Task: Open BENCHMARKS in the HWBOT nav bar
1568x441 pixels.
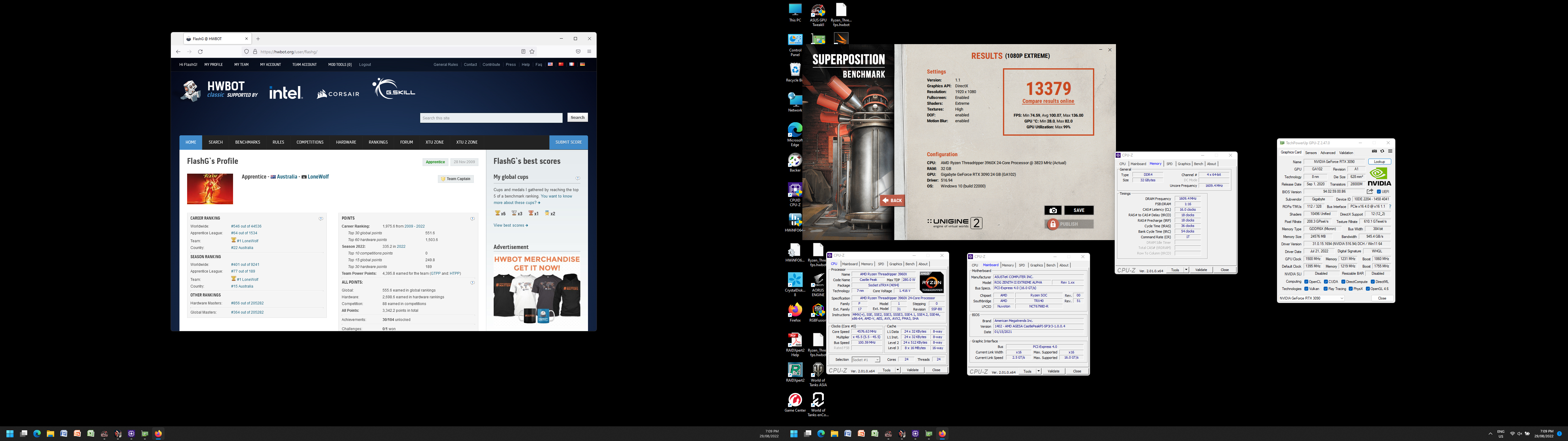Action: (x=248, y=142)
